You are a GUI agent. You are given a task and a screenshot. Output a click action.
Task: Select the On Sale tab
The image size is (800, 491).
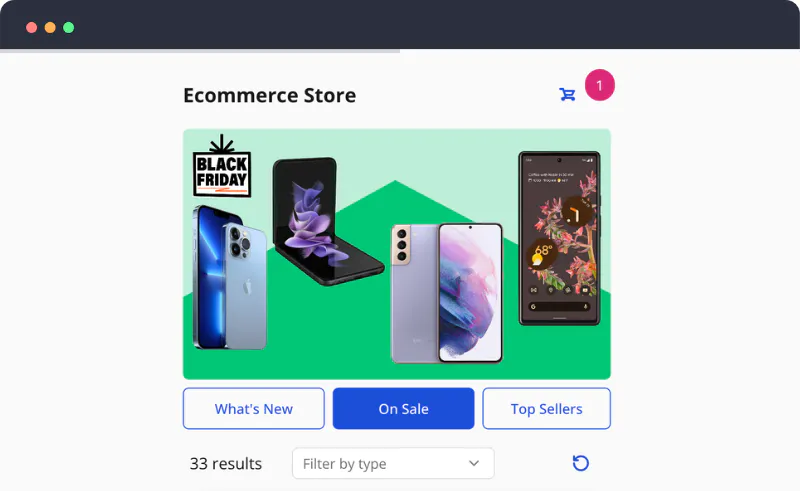[404, 408]
